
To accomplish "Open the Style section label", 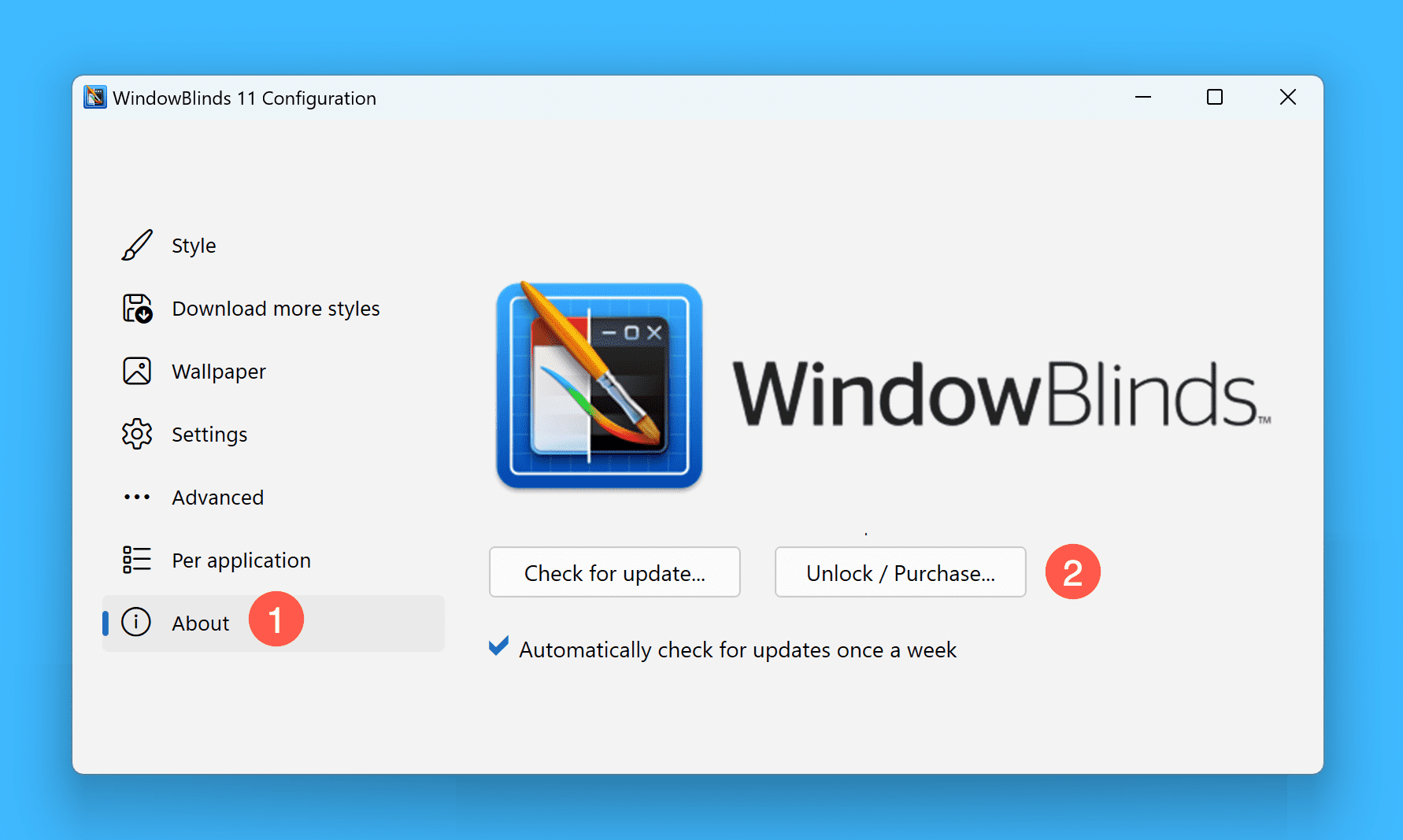I will 194,246.
